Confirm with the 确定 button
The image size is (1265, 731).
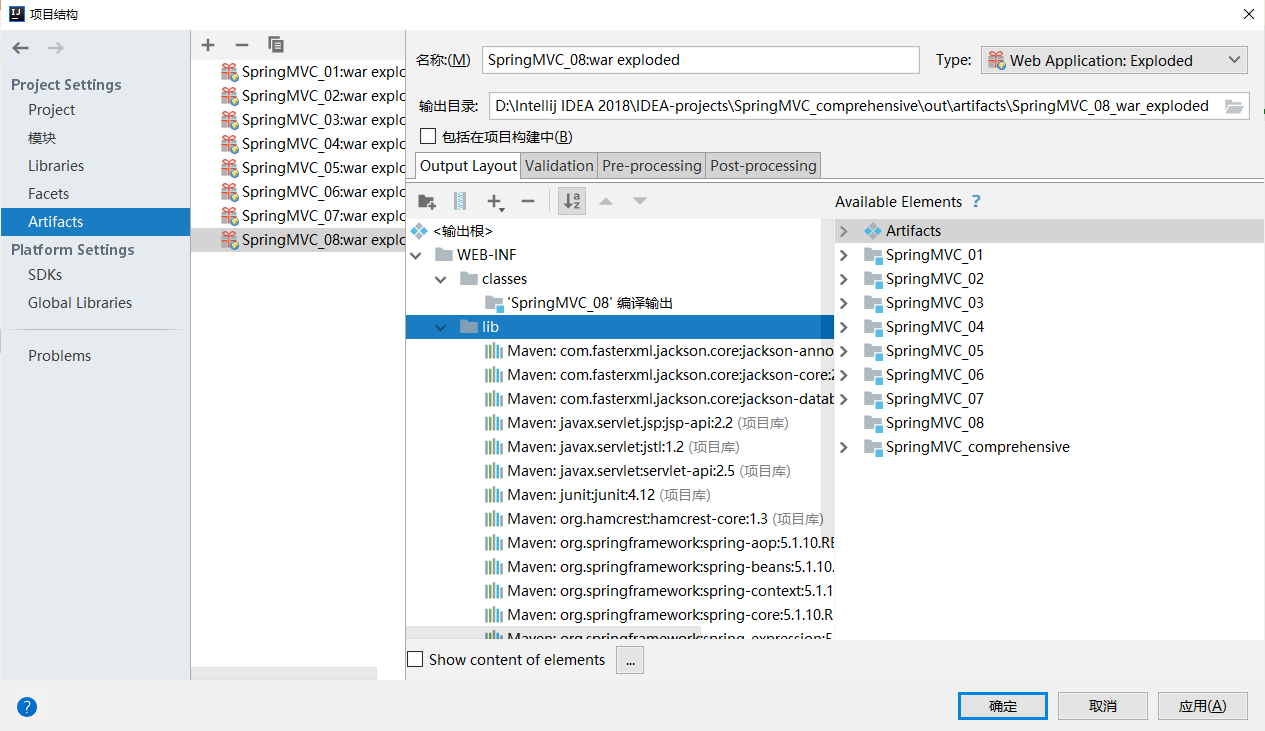click(1003, 706)
